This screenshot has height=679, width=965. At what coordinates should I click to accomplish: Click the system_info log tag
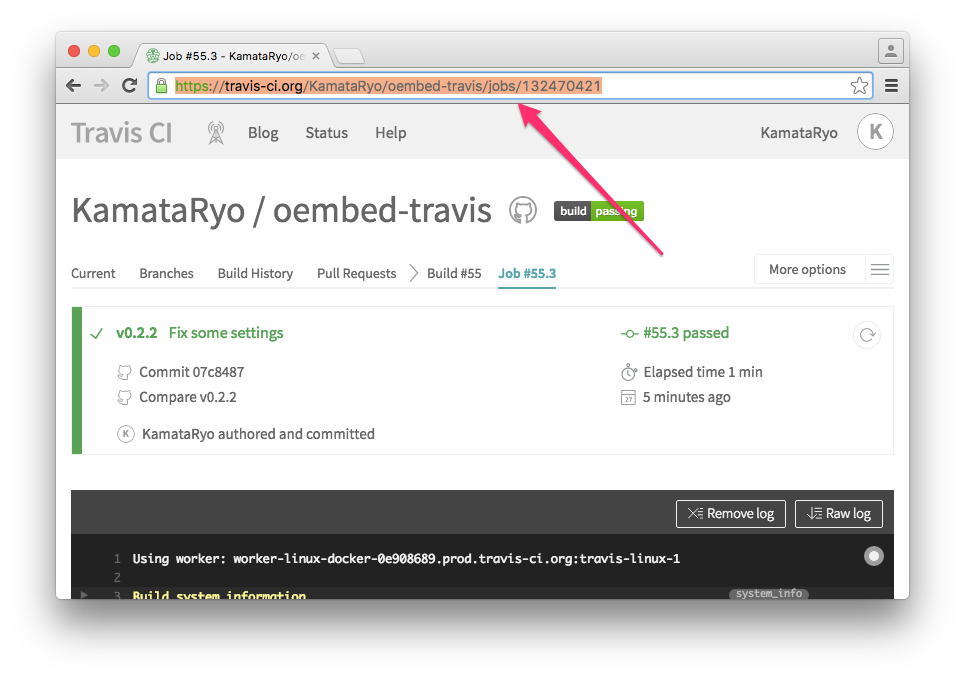[x=769, y=593]
